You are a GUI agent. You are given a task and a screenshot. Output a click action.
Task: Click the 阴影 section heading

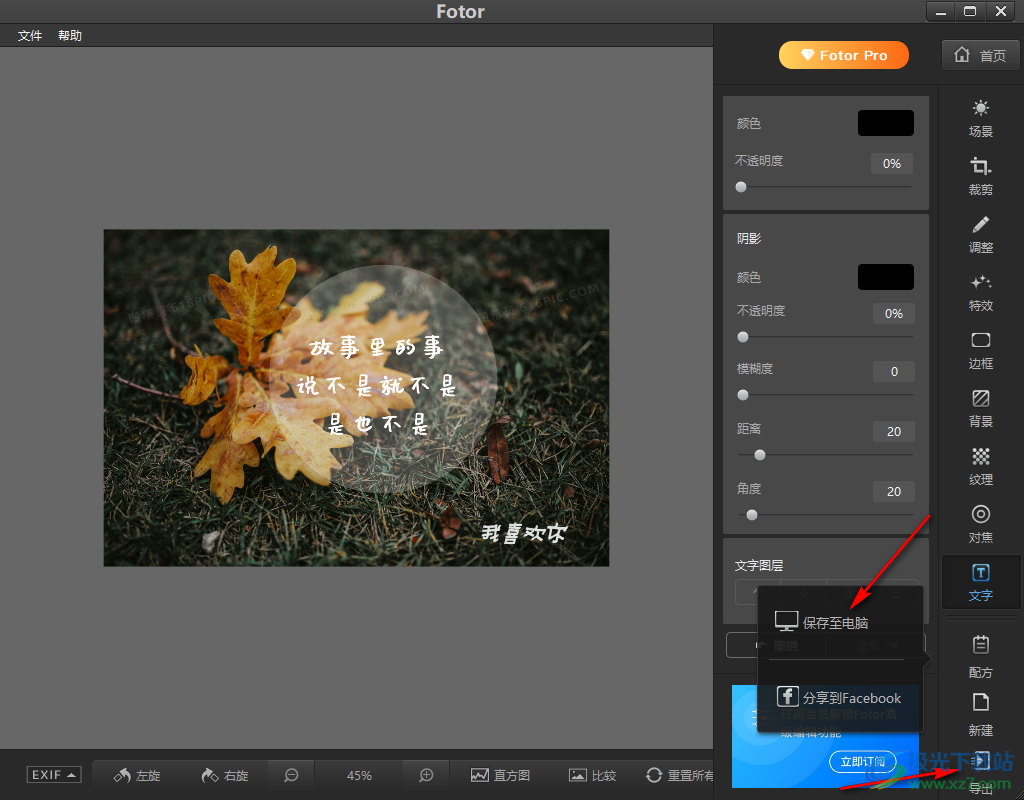click(749, 238)
